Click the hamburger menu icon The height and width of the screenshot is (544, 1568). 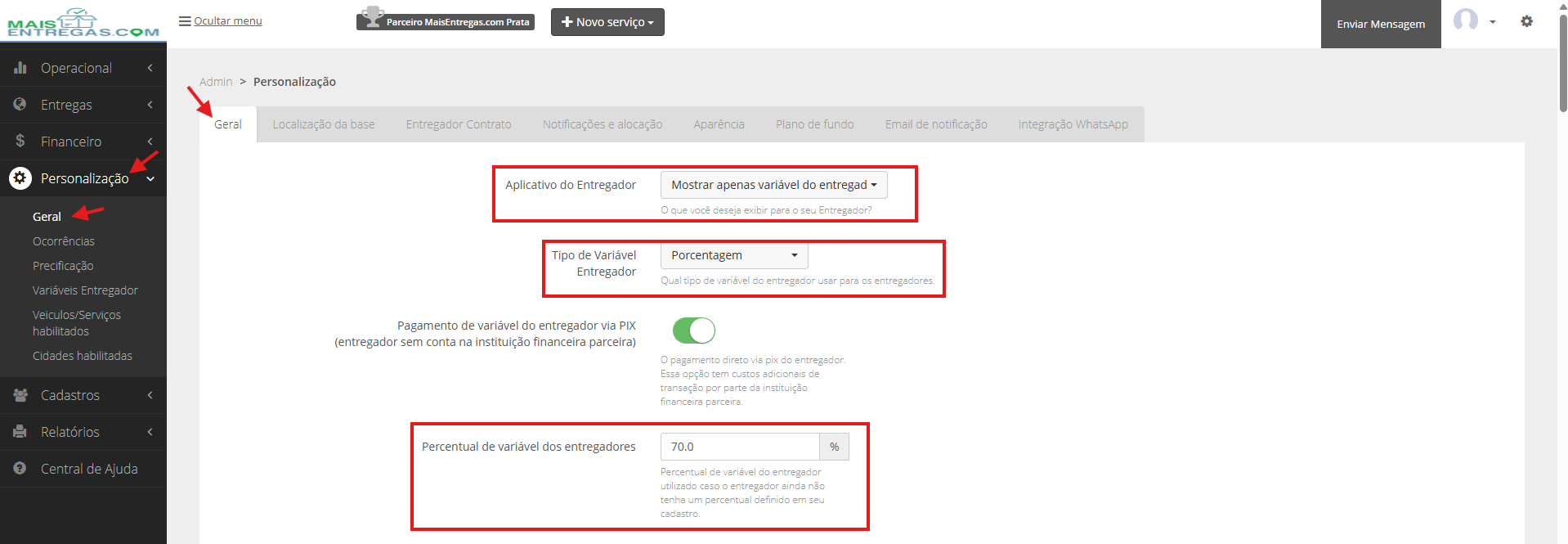pyautogui.click(x=185, y=21)
